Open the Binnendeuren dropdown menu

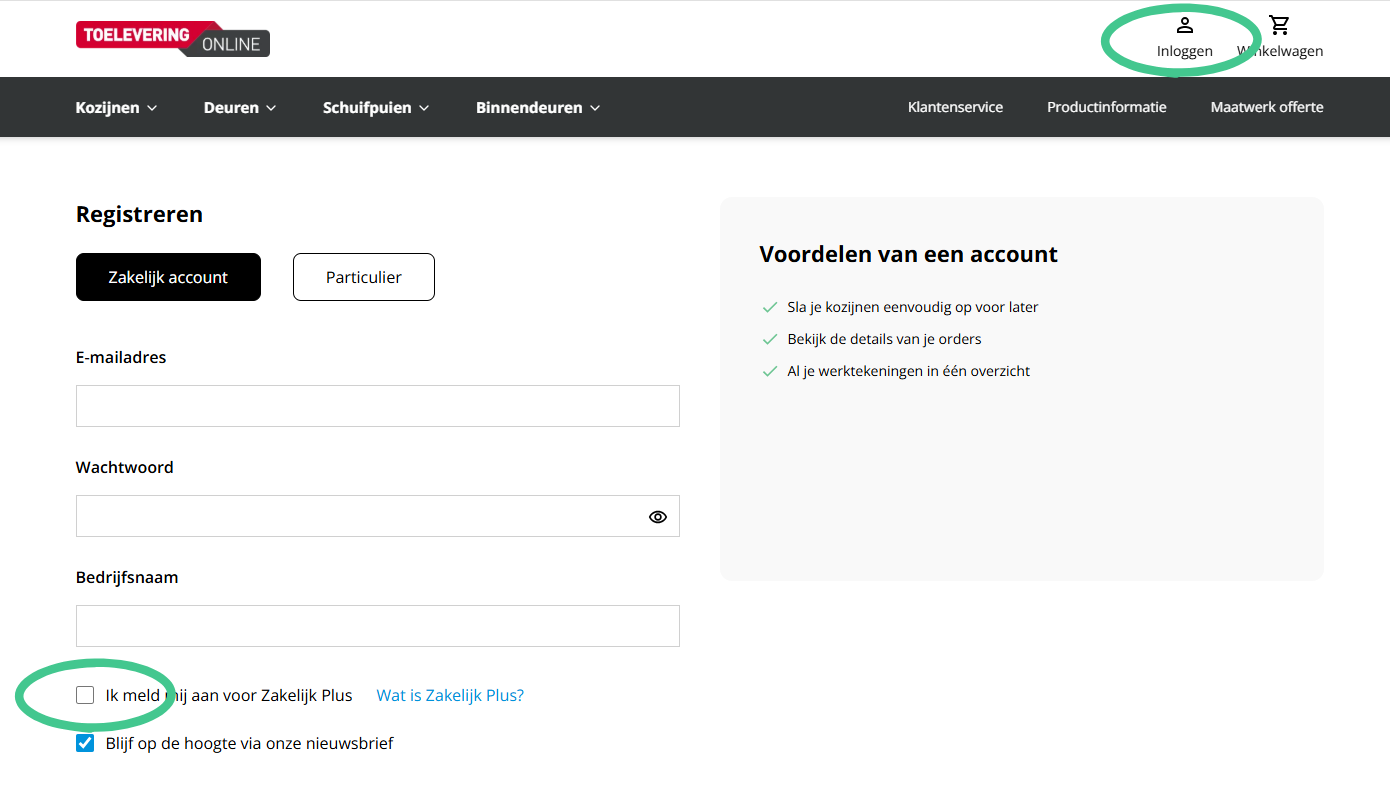tap(537, 107)
